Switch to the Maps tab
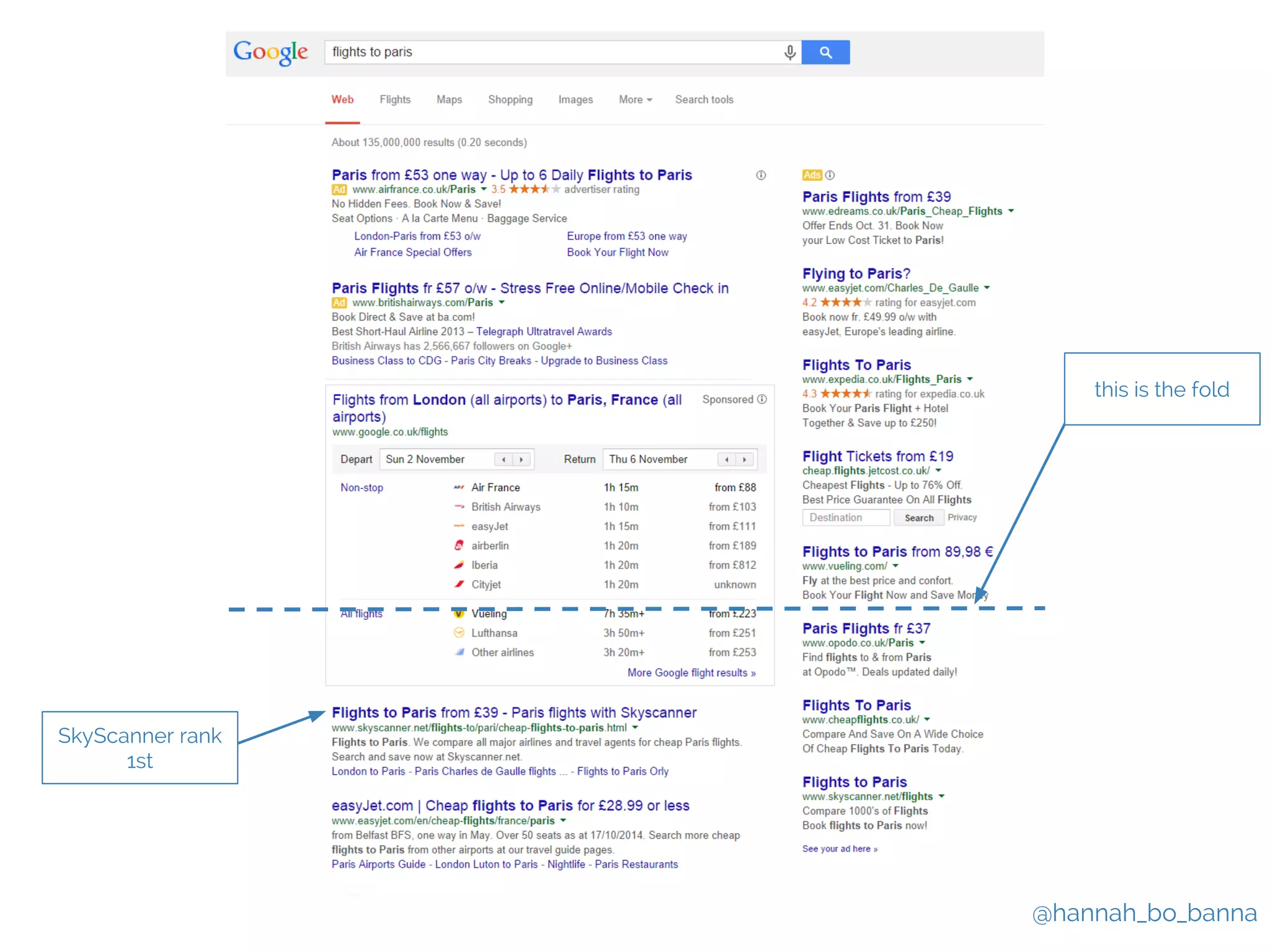Viewport: 1270px width, 952px height. coord(449,100)
